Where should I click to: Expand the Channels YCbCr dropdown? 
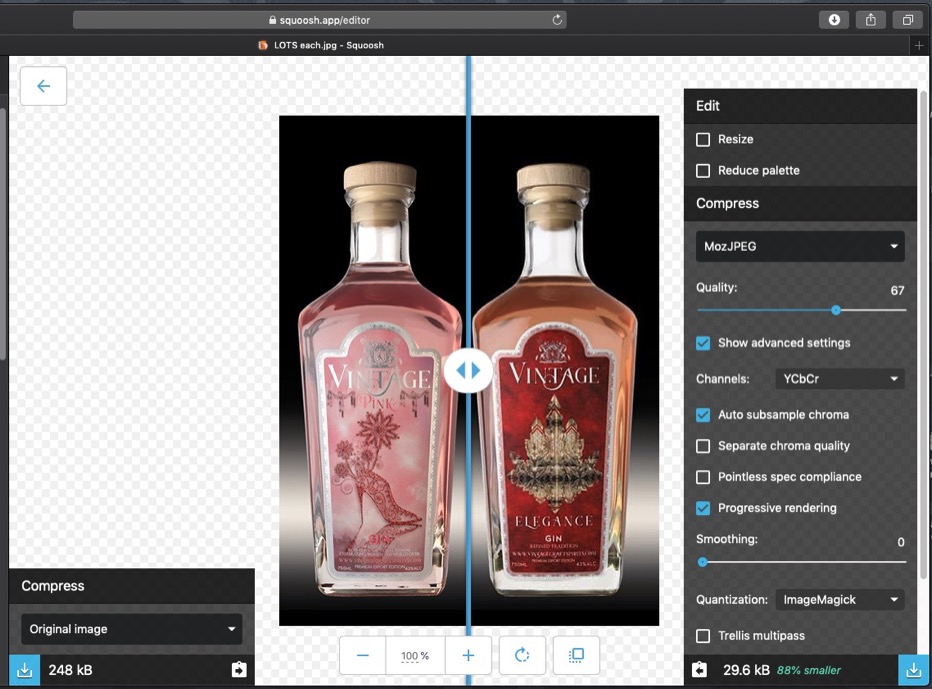(839, 379)
